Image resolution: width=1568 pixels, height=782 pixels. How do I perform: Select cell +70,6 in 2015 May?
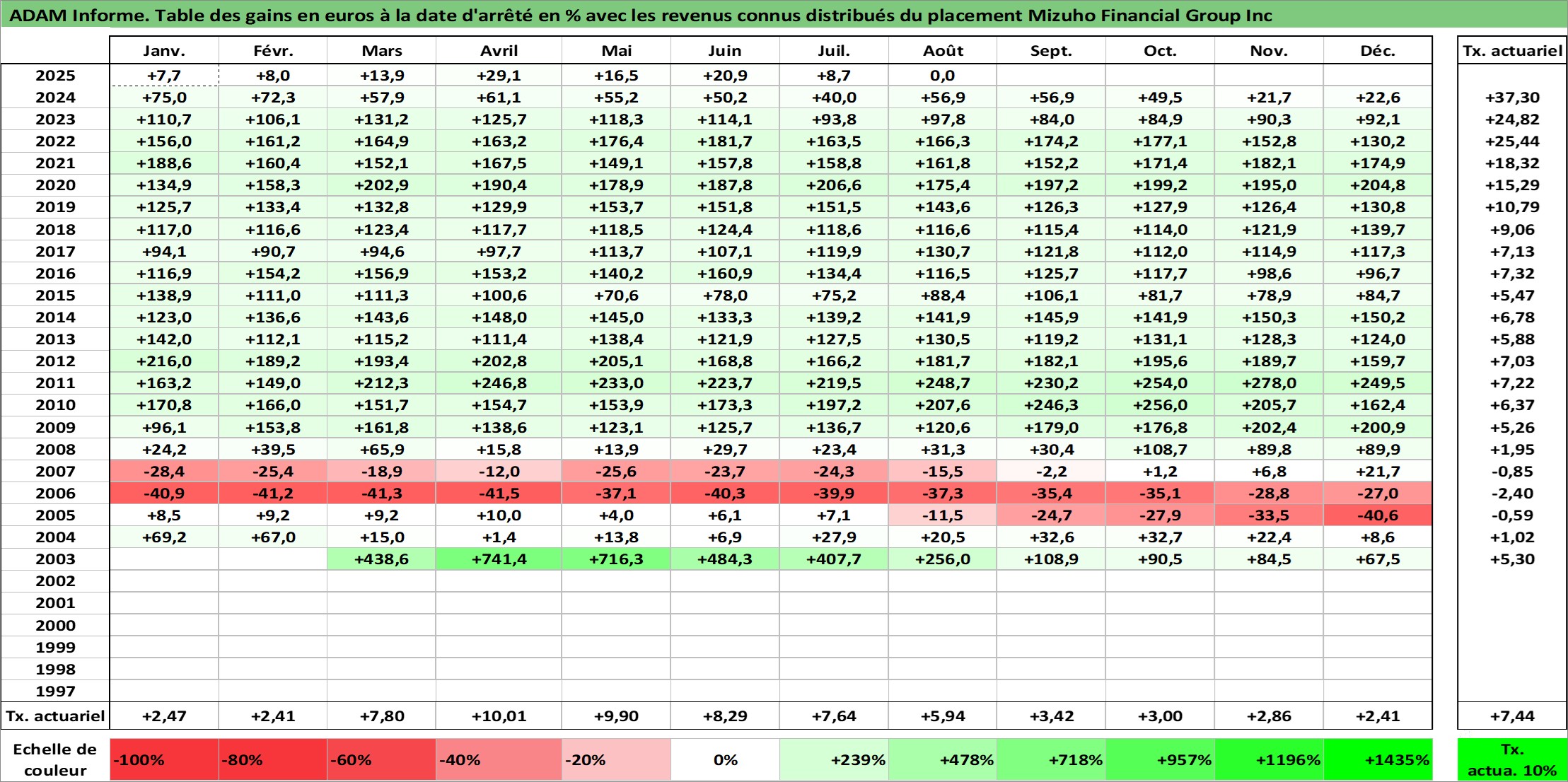tap(616, 296)
